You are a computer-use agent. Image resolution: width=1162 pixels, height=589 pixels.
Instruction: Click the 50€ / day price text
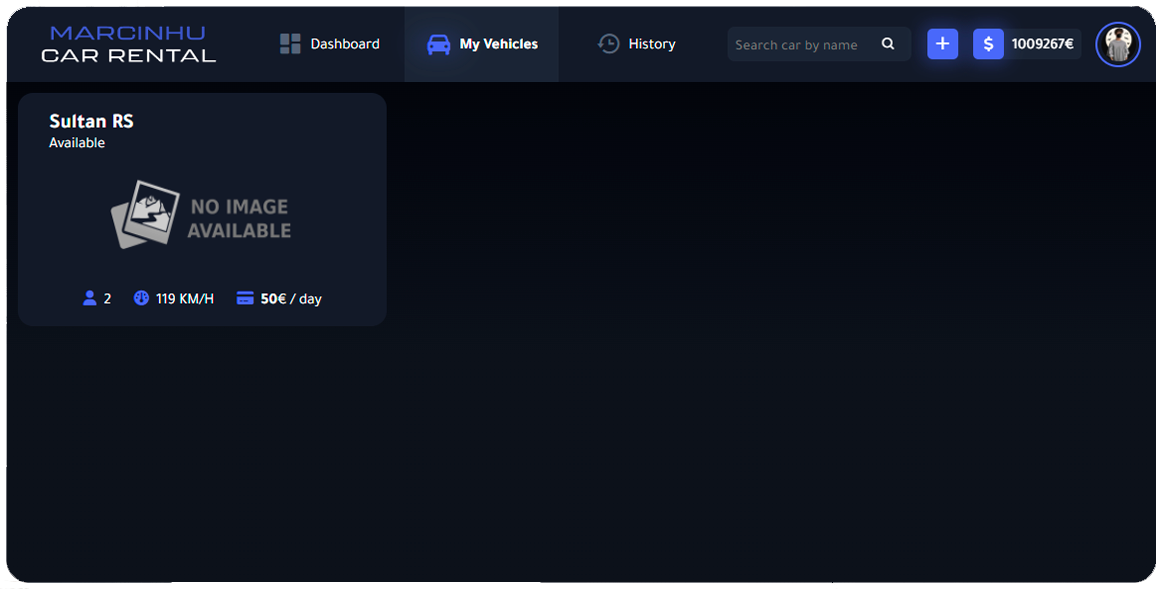(x=290, y=299)
